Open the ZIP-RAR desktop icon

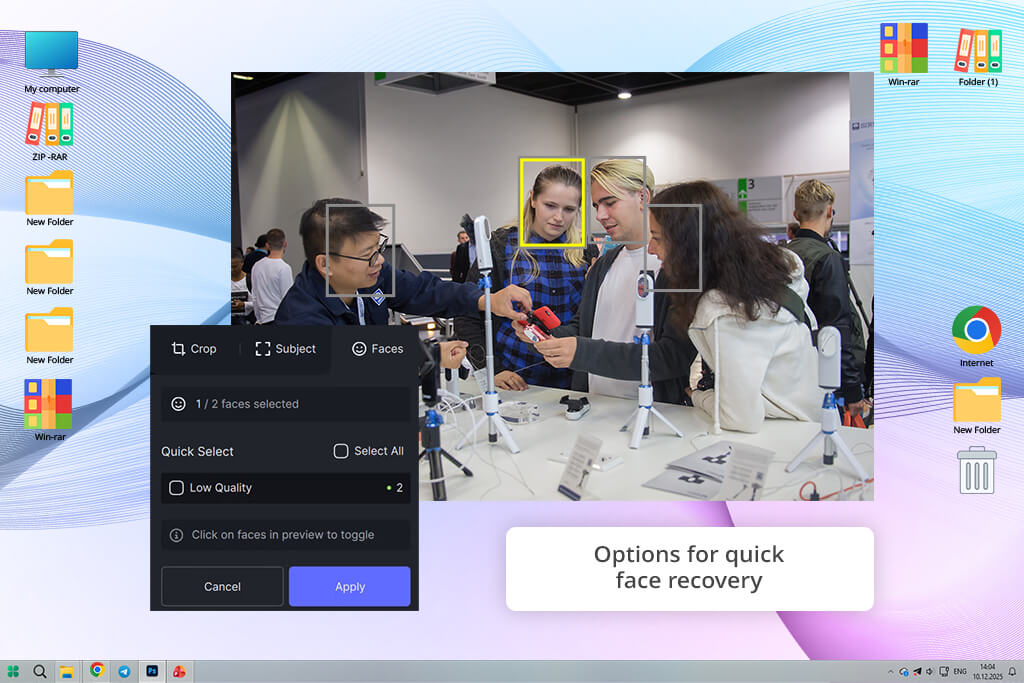click(50, 132)
